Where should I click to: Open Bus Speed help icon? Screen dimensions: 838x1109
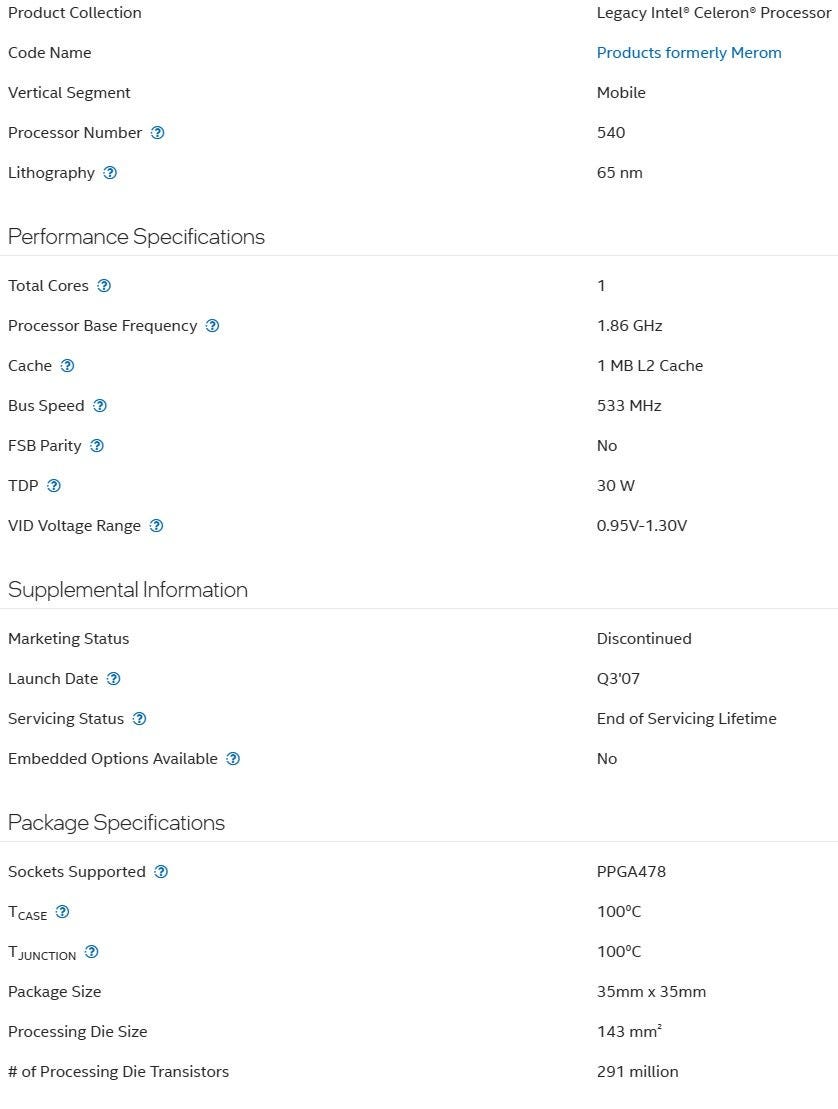(100, 406)
